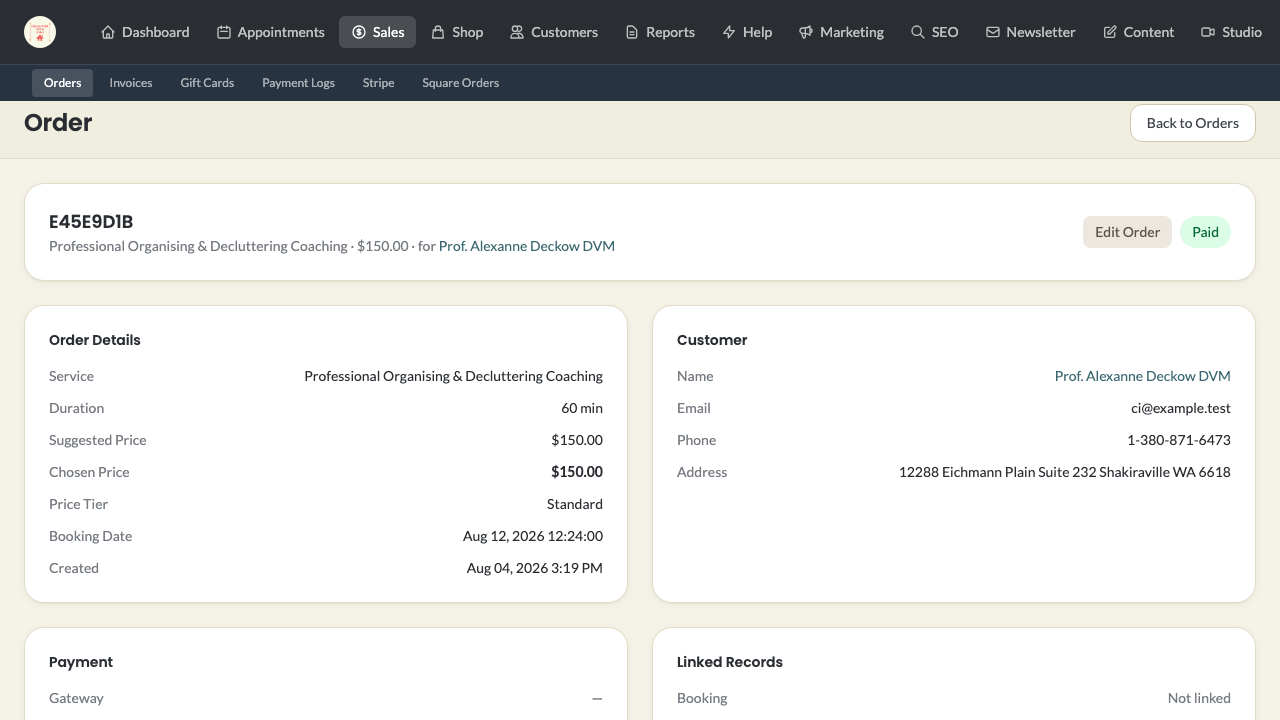Click the Back to Orders button
The image size is (1280, 720).
click(x=1193, y=123)
